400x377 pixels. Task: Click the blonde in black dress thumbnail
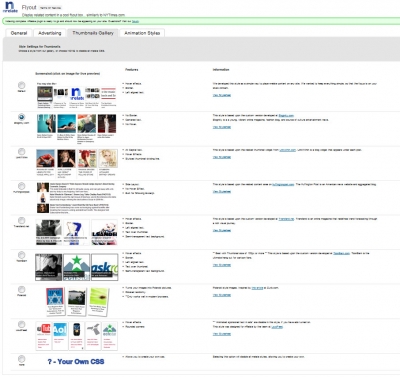(66, 158)
